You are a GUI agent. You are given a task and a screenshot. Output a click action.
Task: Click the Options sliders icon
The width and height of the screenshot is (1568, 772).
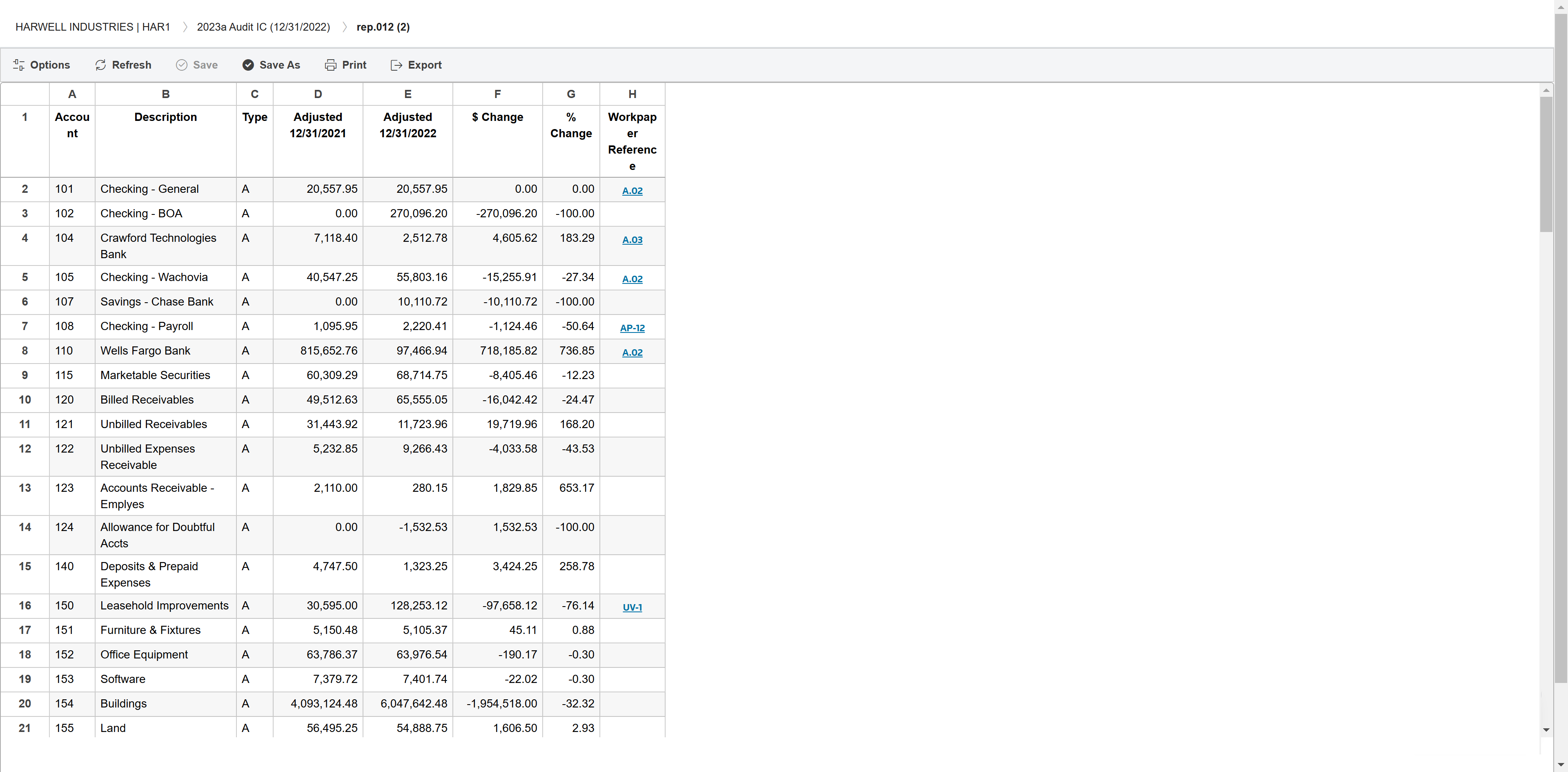point(19,65)
